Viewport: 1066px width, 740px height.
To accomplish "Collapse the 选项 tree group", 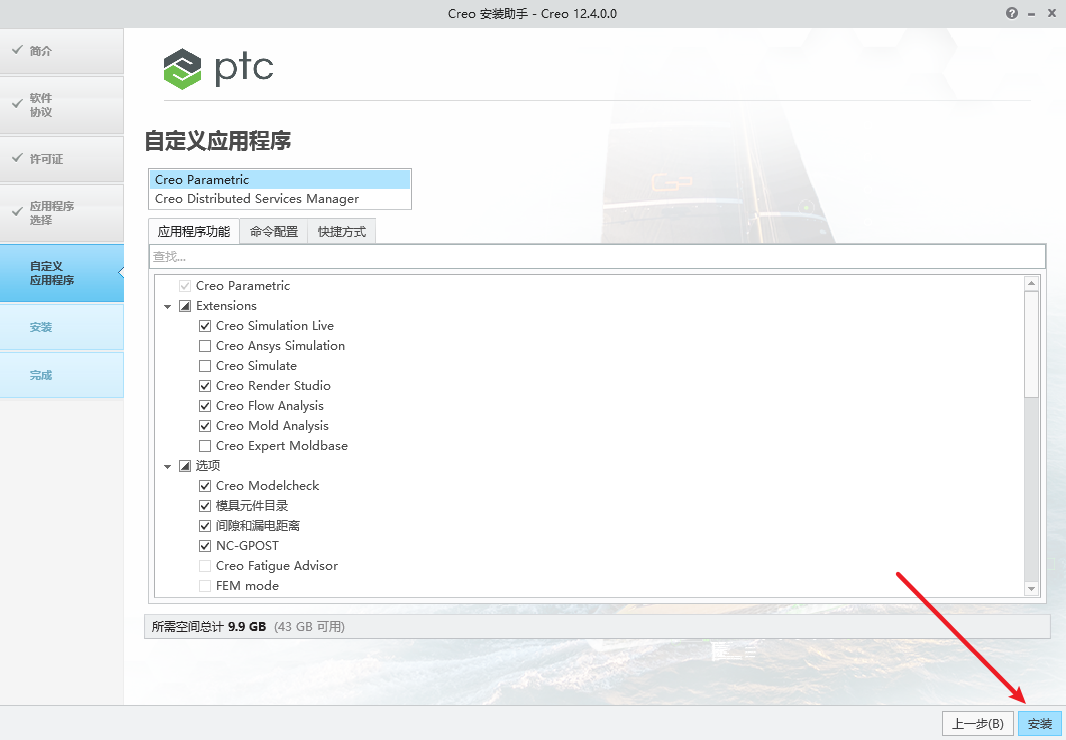I will (168, 466).
